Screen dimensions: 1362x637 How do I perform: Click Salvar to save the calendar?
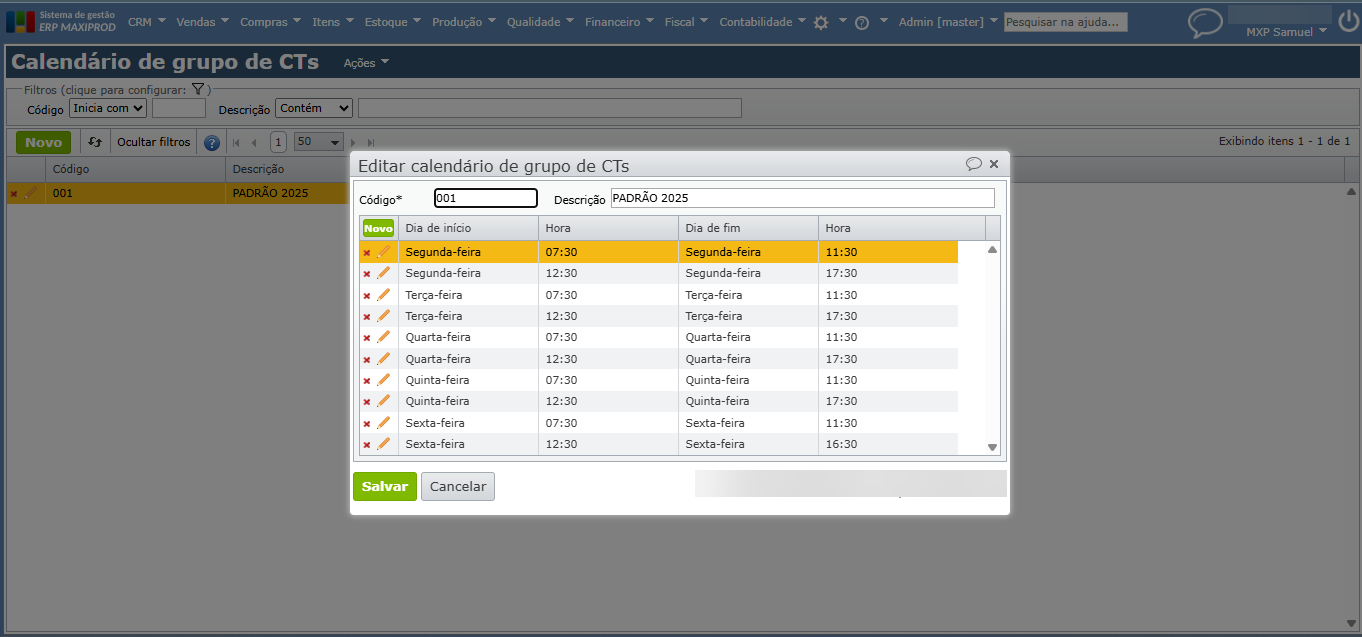coord(385,487)
